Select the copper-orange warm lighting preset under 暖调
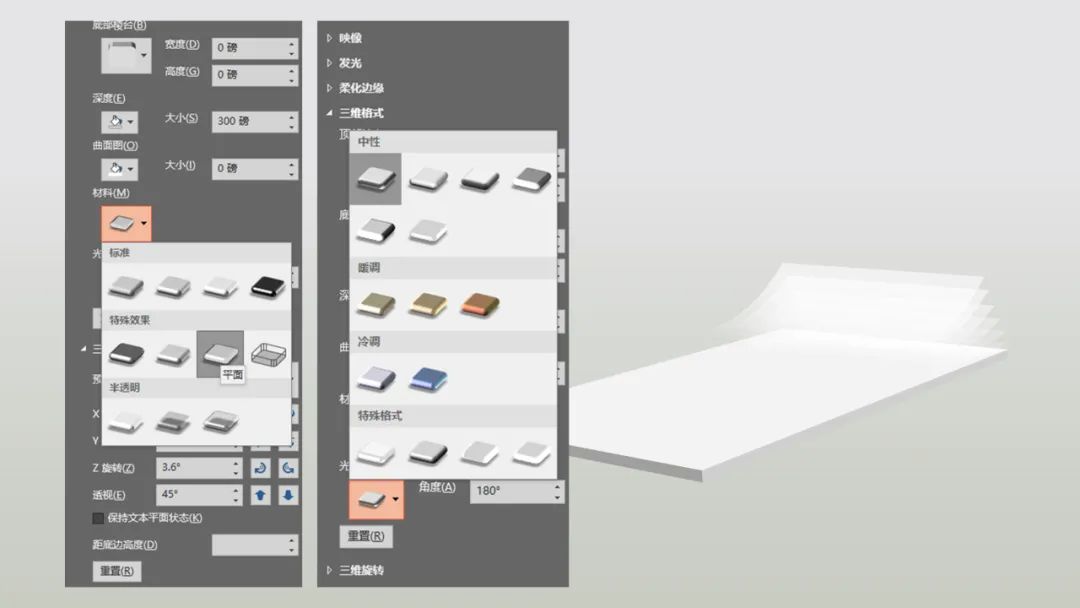The image size is (1080, 608). 480,304
